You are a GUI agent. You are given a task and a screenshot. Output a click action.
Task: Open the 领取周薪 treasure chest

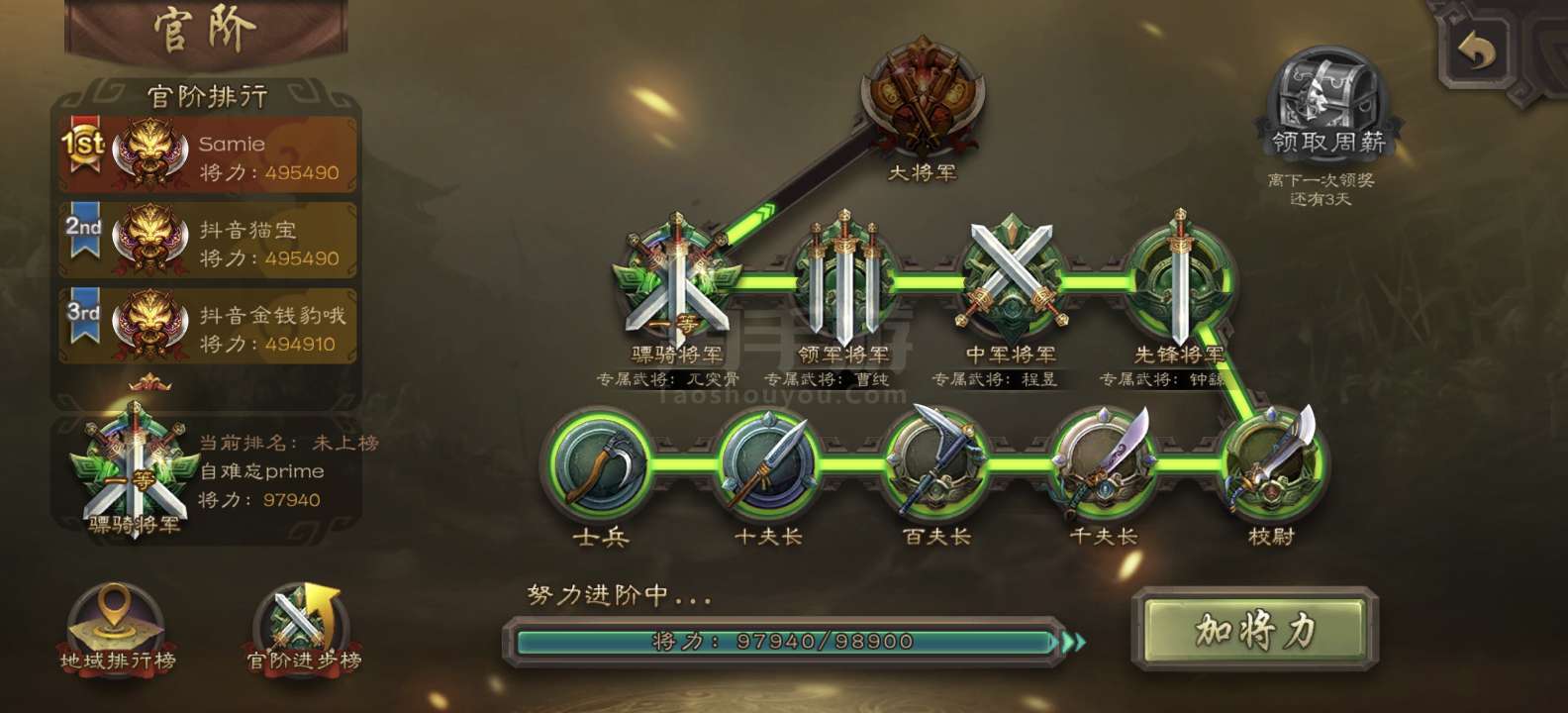click(1326, 104)
